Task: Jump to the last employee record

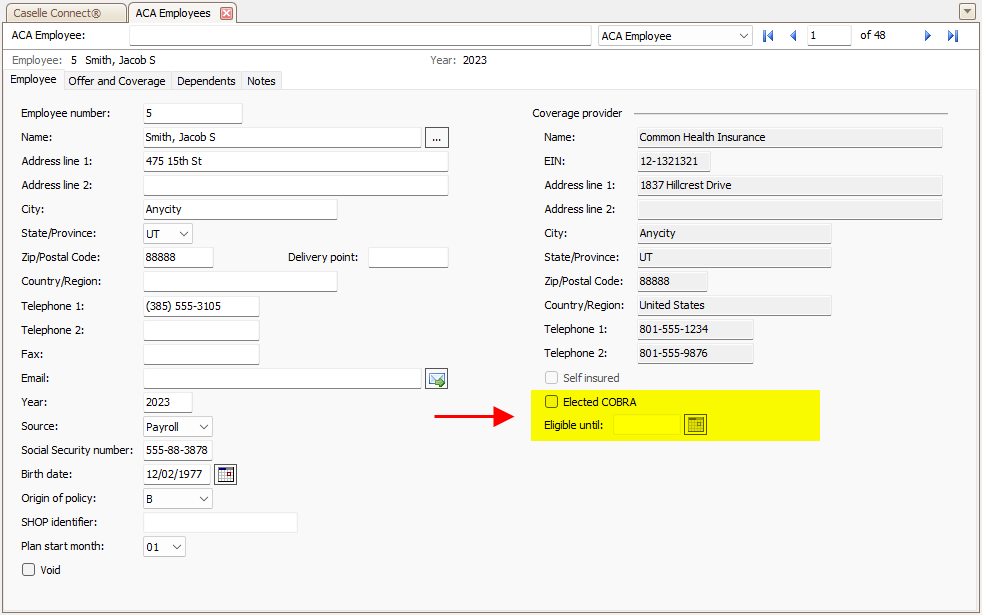Action: pyautogui.click(x=953, y=36)
